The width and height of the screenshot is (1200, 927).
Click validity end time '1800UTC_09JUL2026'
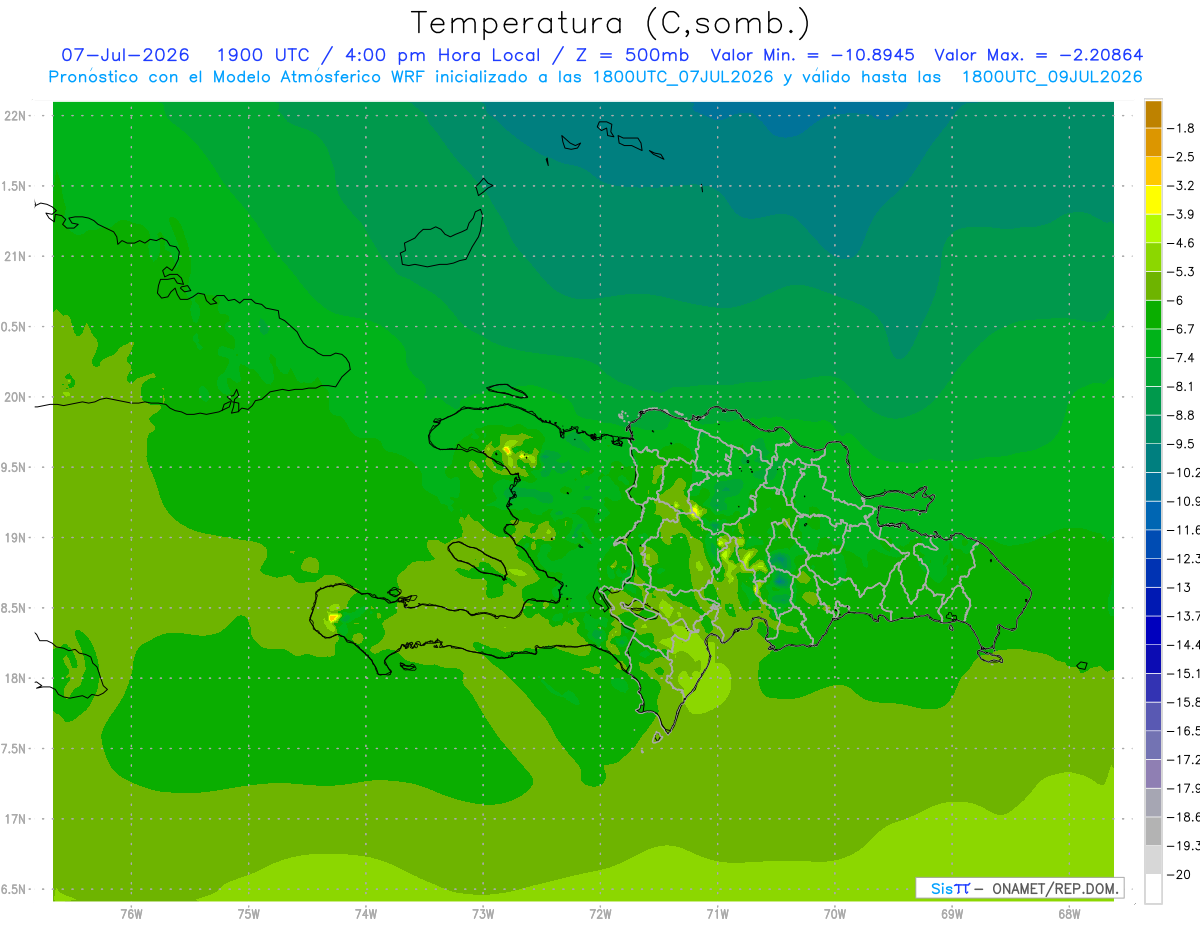[1052, 77]
